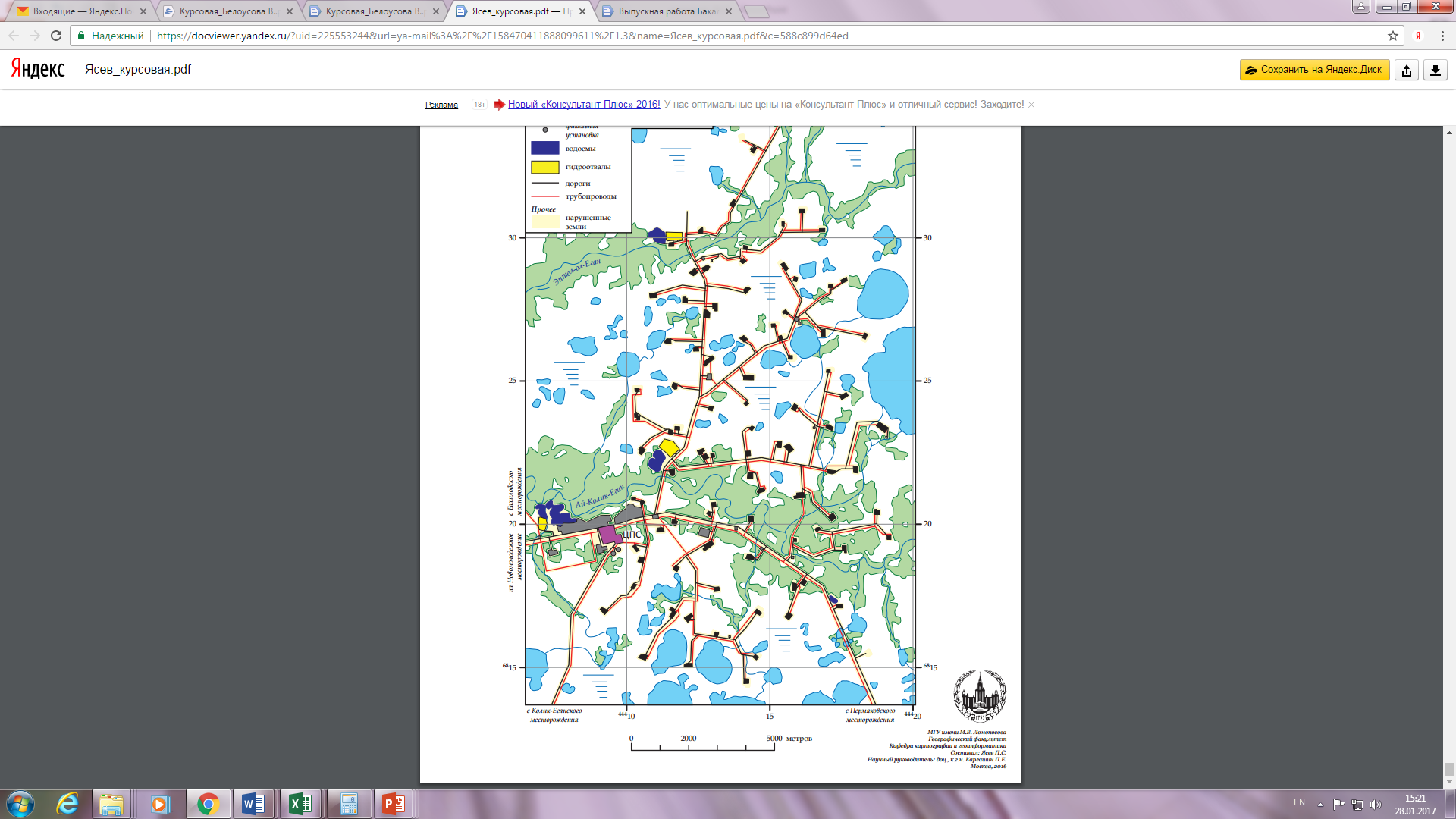Screen dimensions: 1456x819
Task: Share the document via the upload arrow icon
Action: click(x=1407, y=70)
